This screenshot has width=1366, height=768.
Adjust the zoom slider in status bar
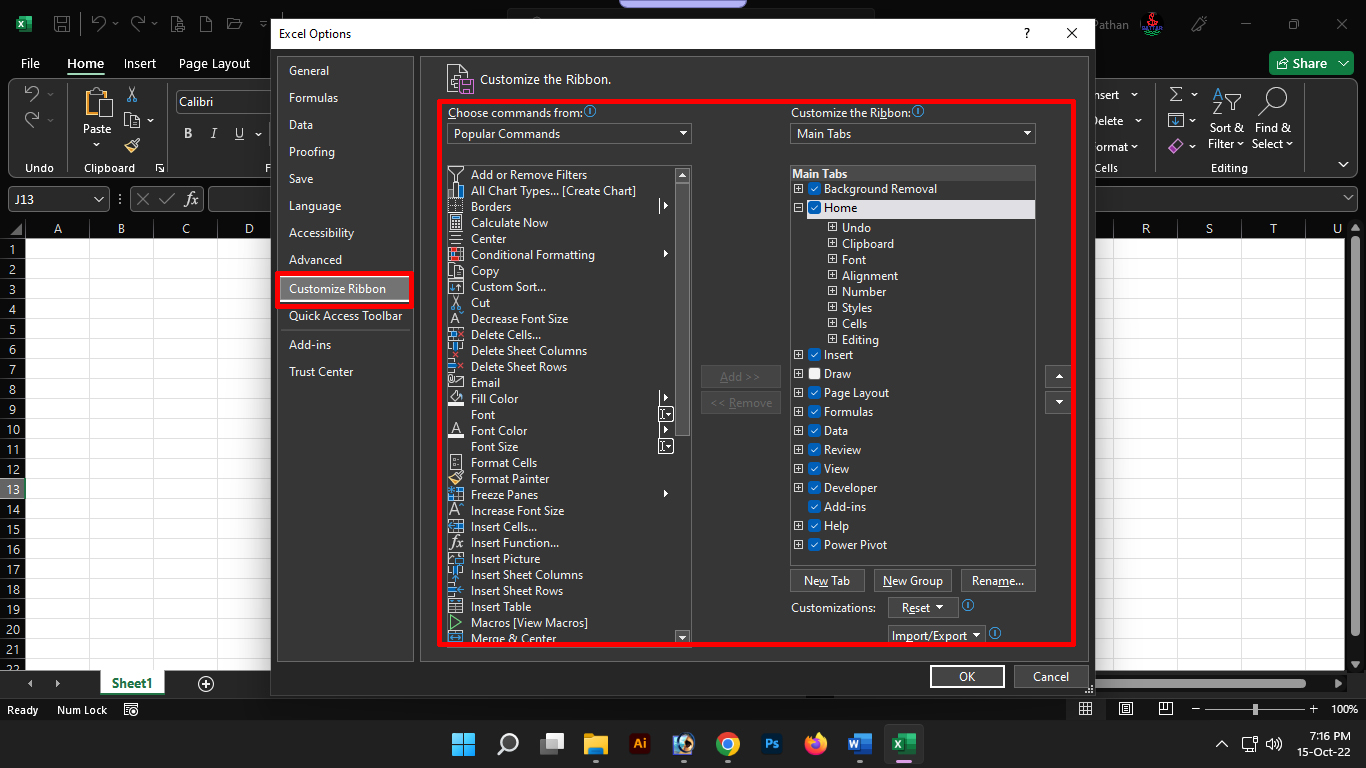click(1254, 709)
